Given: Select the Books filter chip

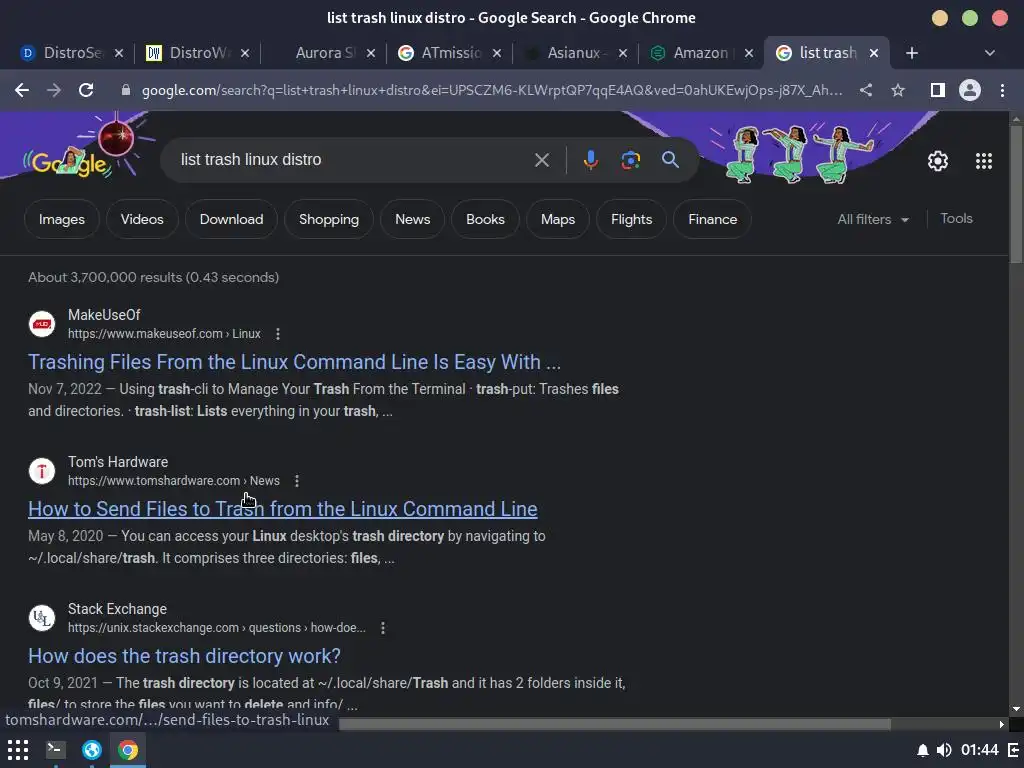Looking at the screenshot, I should click(x=485, y=219).
